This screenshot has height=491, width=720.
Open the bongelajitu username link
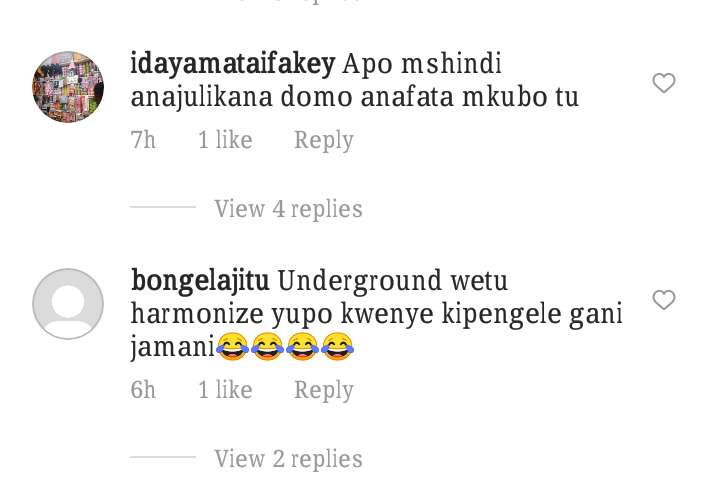click(x=200, y=280)
